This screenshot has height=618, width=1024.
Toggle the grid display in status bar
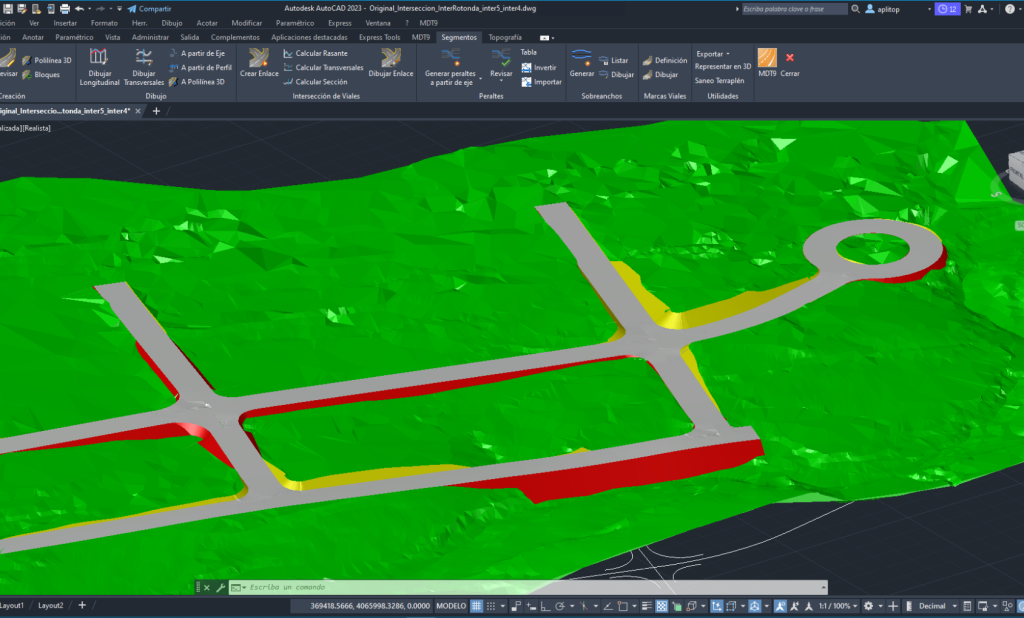tap(477, 606)
